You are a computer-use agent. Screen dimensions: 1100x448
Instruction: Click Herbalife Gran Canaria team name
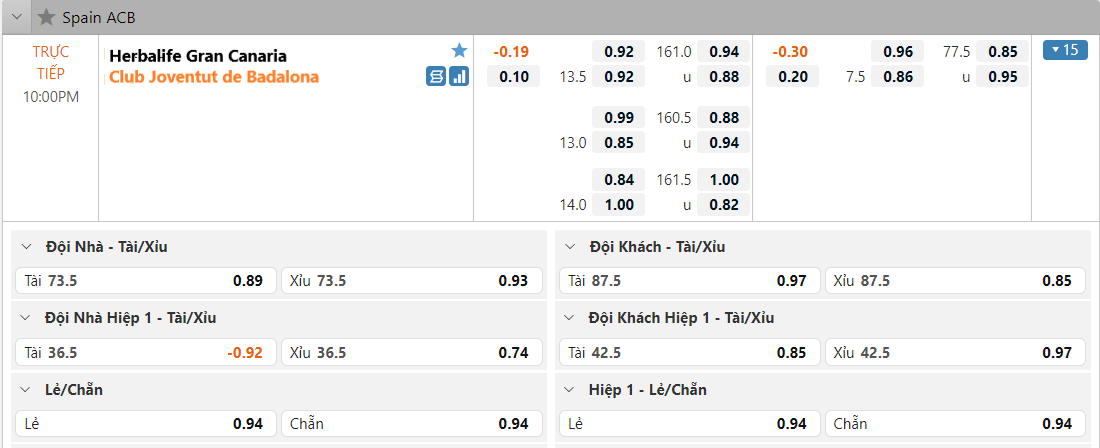coord(198,56)
